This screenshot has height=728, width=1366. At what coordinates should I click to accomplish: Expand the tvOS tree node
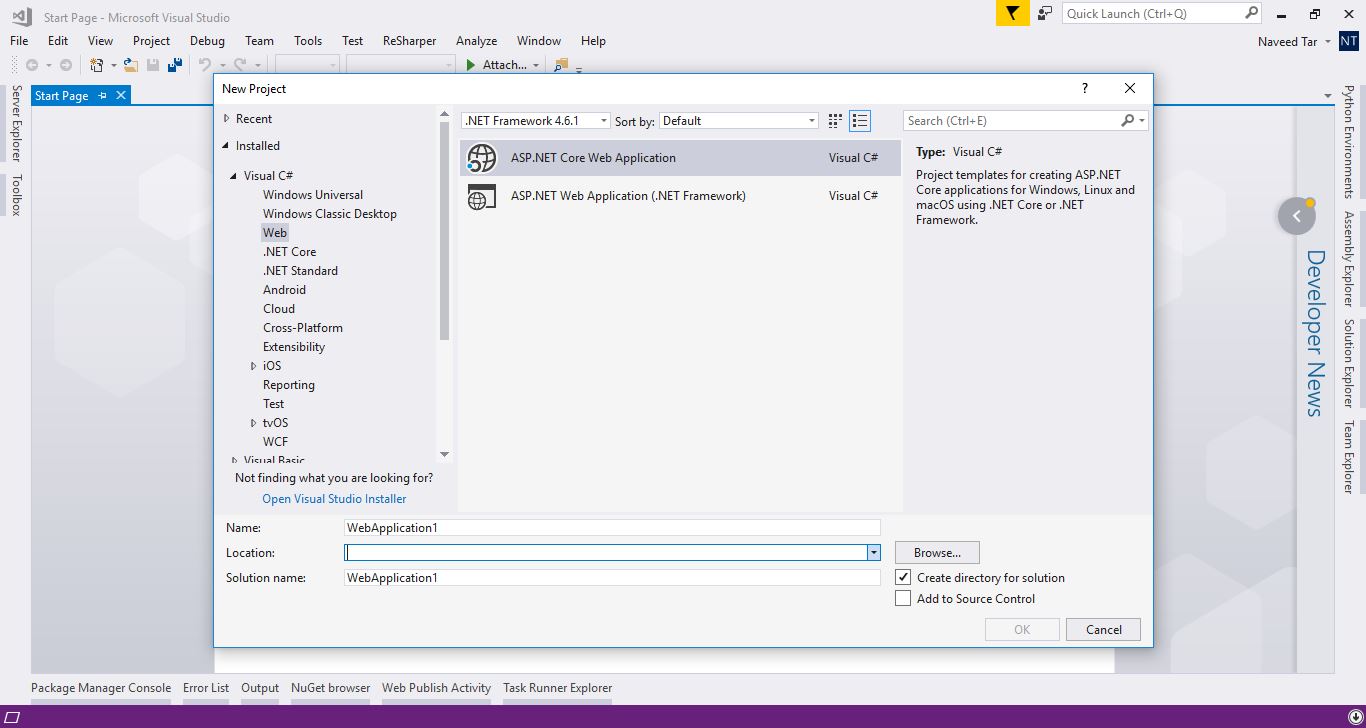coord(253,423)
